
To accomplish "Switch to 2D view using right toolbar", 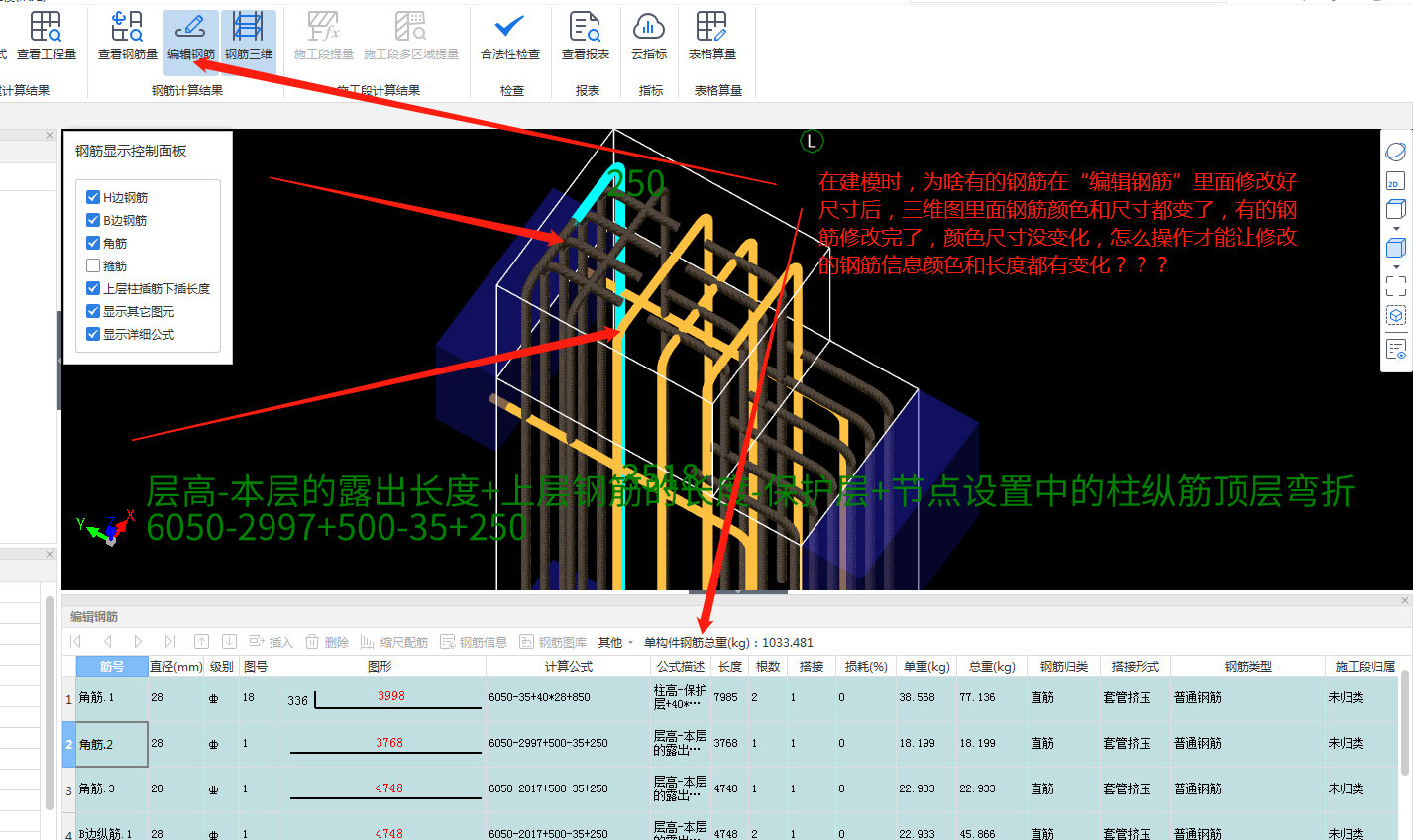I will click(x=1395, y=180).
